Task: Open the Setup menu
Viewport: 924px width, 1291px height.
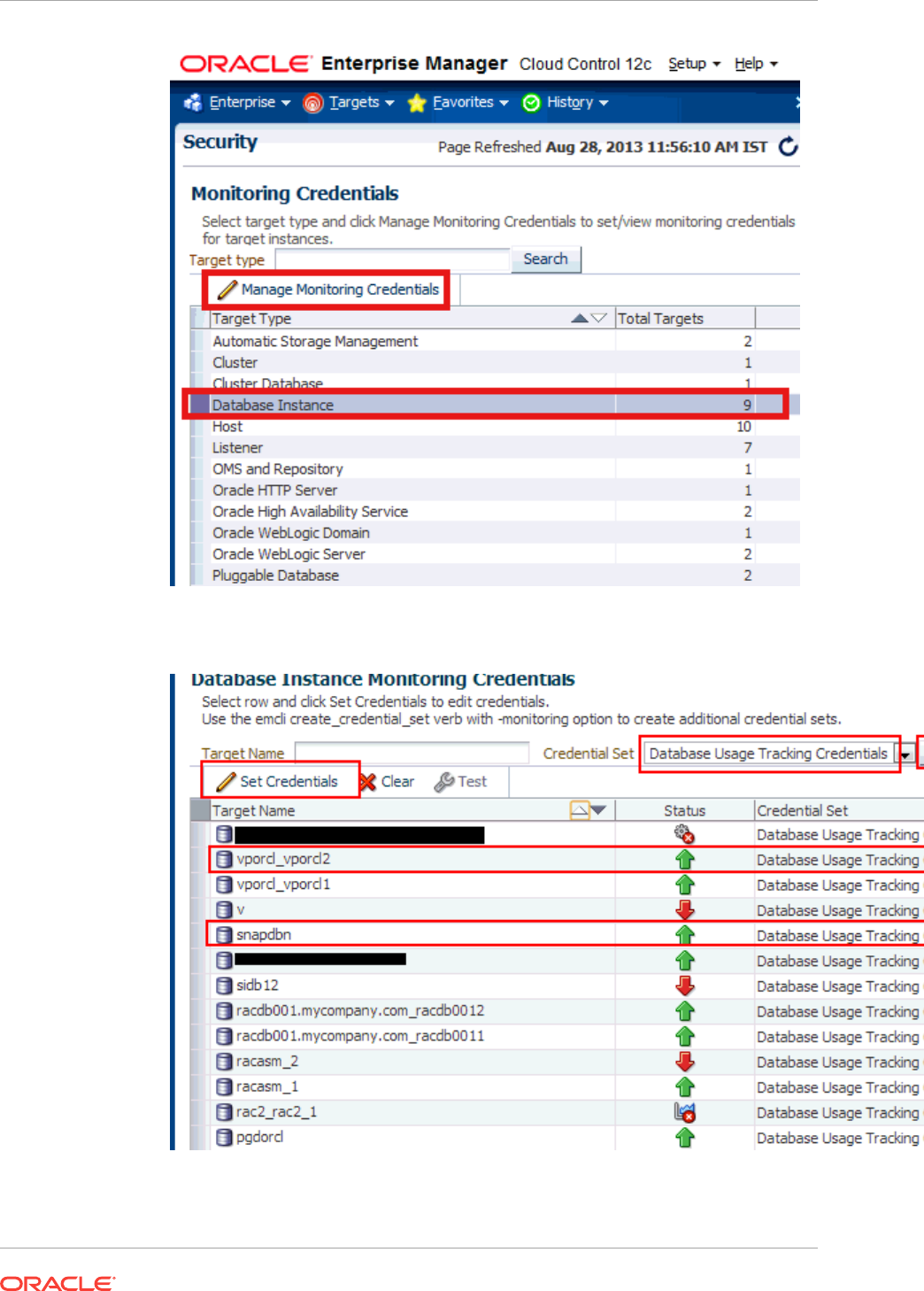Action: [694, 64]
